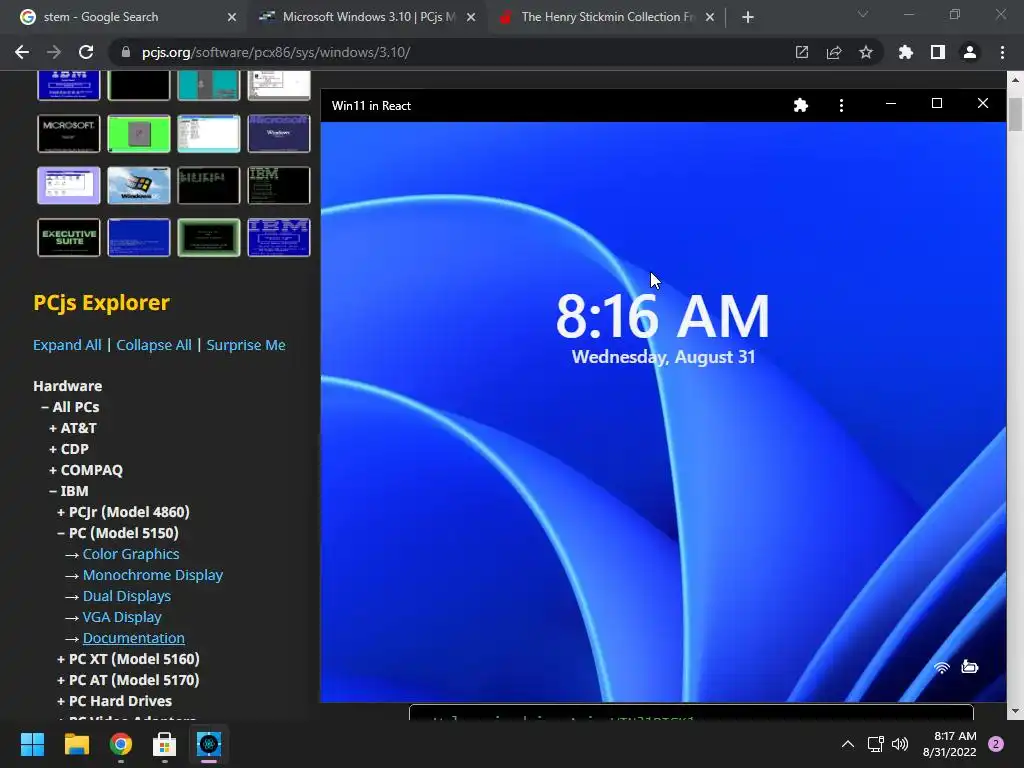Click the network icon in system tray
The height and width of the screenshot is (768, 1024).
point(875,744)
